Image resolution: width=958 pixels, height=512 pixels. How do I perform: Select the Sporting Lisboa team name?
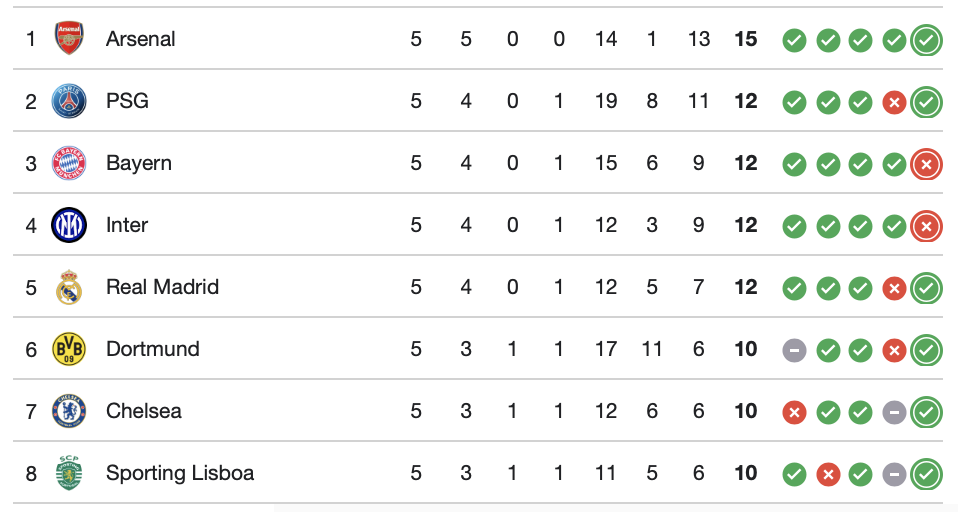click(x=180, y=473)
